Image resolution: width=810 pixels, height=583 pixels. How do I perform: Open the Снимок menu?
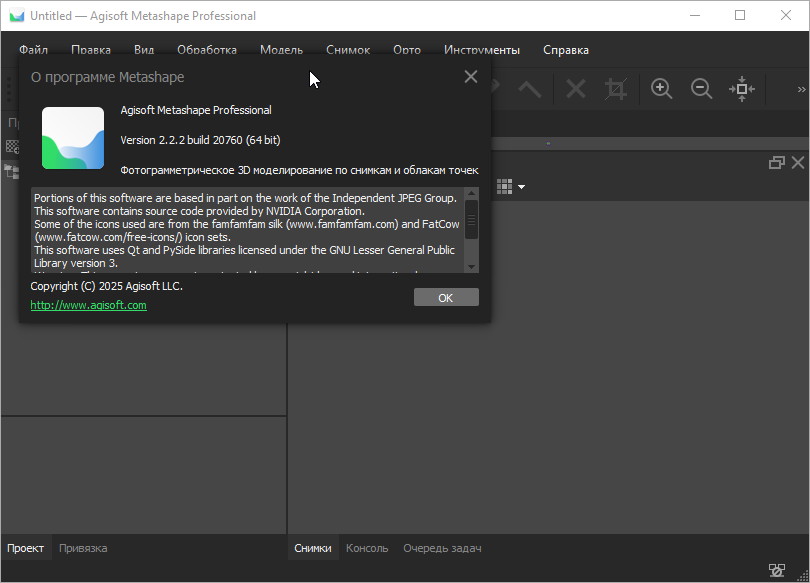point(348,50)
